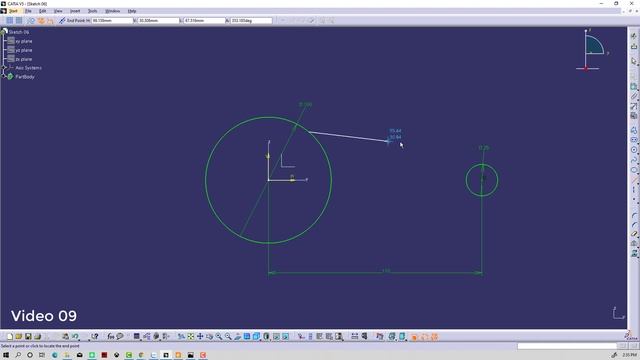The image size is (640, 360).
Task: Click the Sketcher workbench icon at top right
Action: [x=633, y=36]
